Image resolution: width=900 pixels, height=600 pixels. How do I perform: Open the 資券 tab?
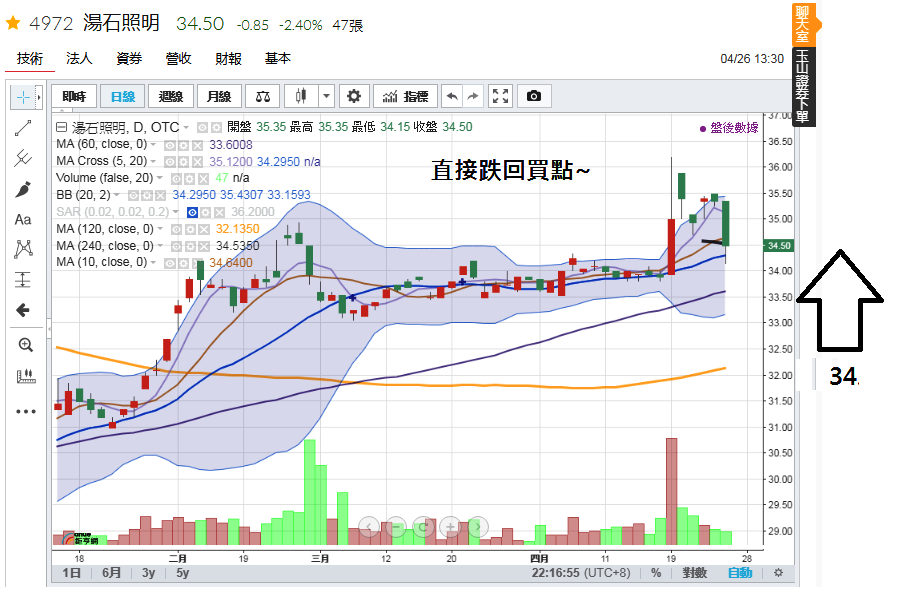pyautogui.click(x=129, y=59)
